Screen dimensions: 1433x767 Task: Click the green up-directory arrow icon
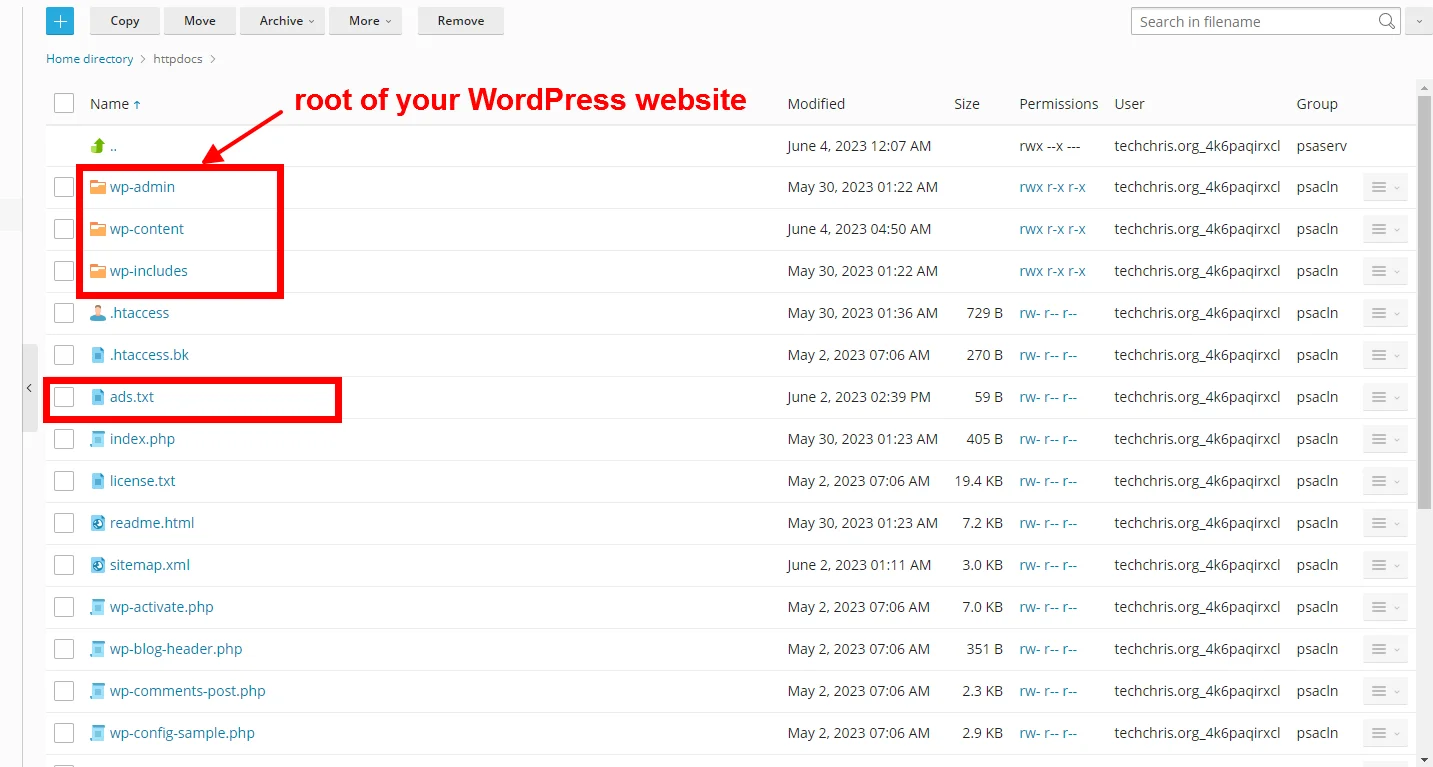click(x=97, y=146)
